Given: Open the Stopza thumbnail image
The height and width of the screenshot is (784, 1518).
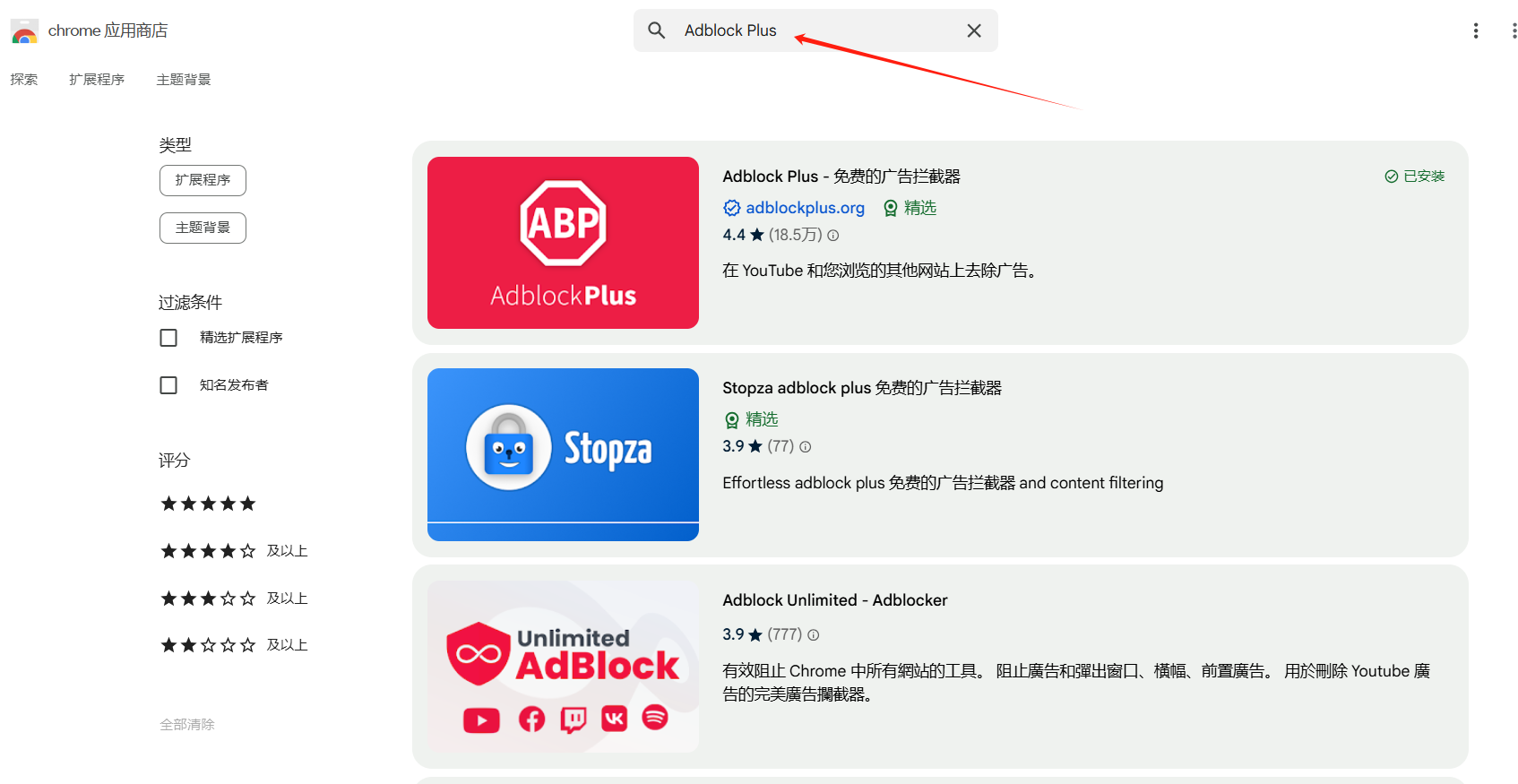Looking at the screenshot, I should click(563, 454).
